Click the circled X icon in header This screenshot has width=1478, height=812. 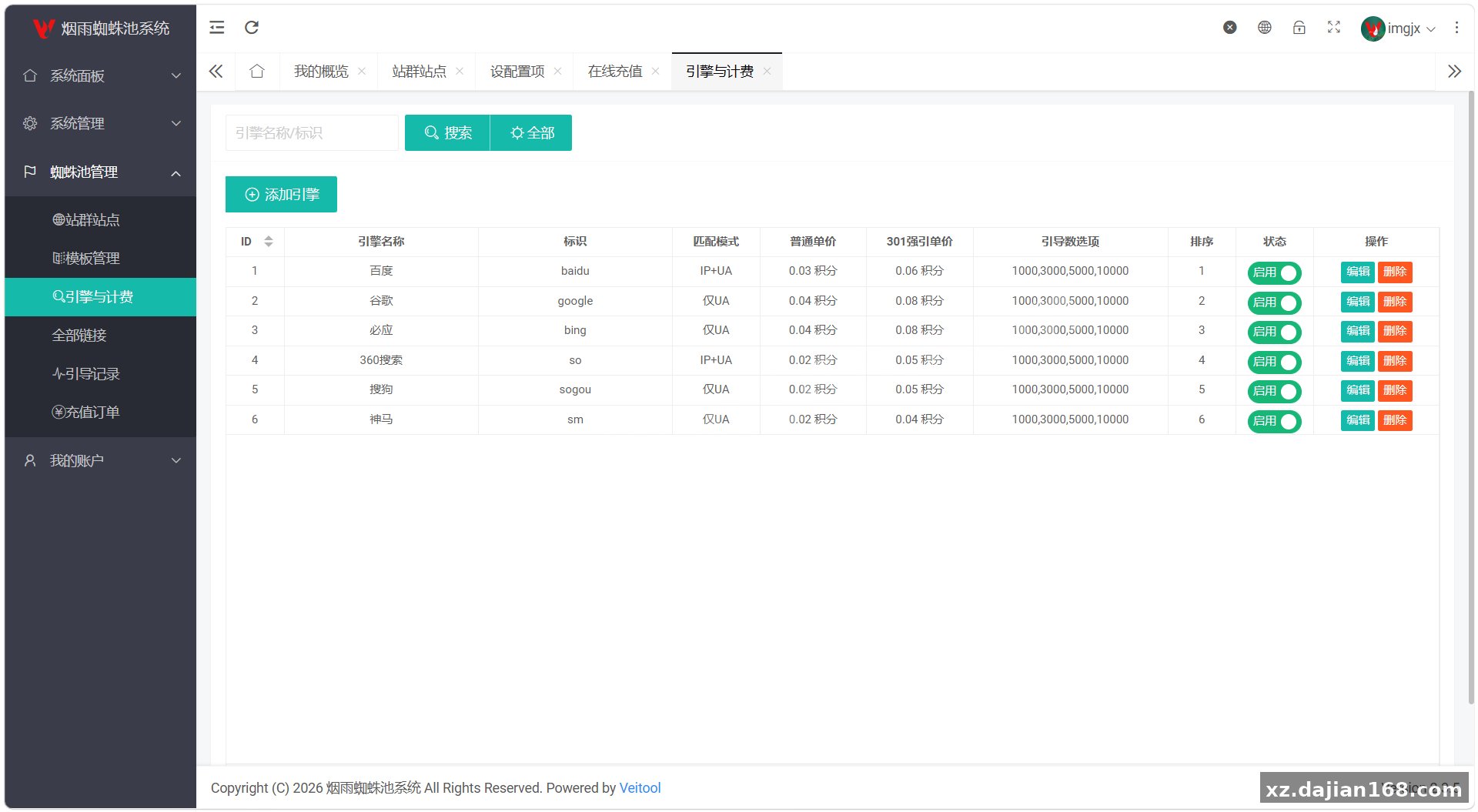(x=1230, y=28)
